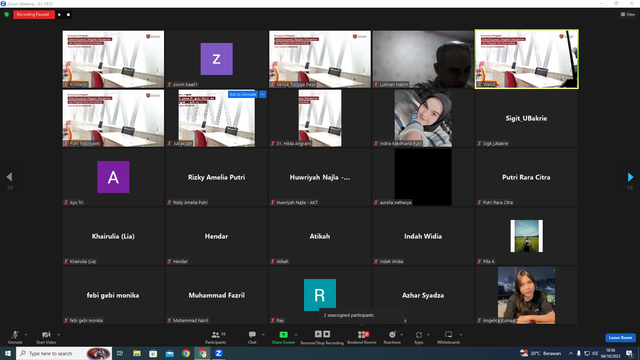Select the Huwriyah Najla tile
Viewport: 640px width, 360px height.
(x=320, y=177)
